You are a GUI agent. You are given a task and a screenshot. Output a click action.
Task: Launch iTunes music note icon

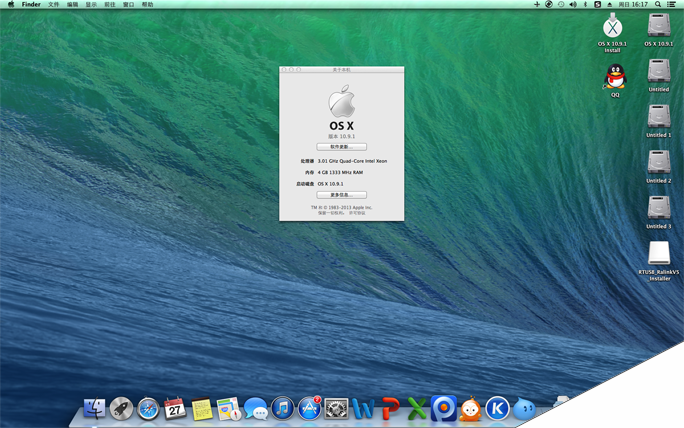[283, 409]
